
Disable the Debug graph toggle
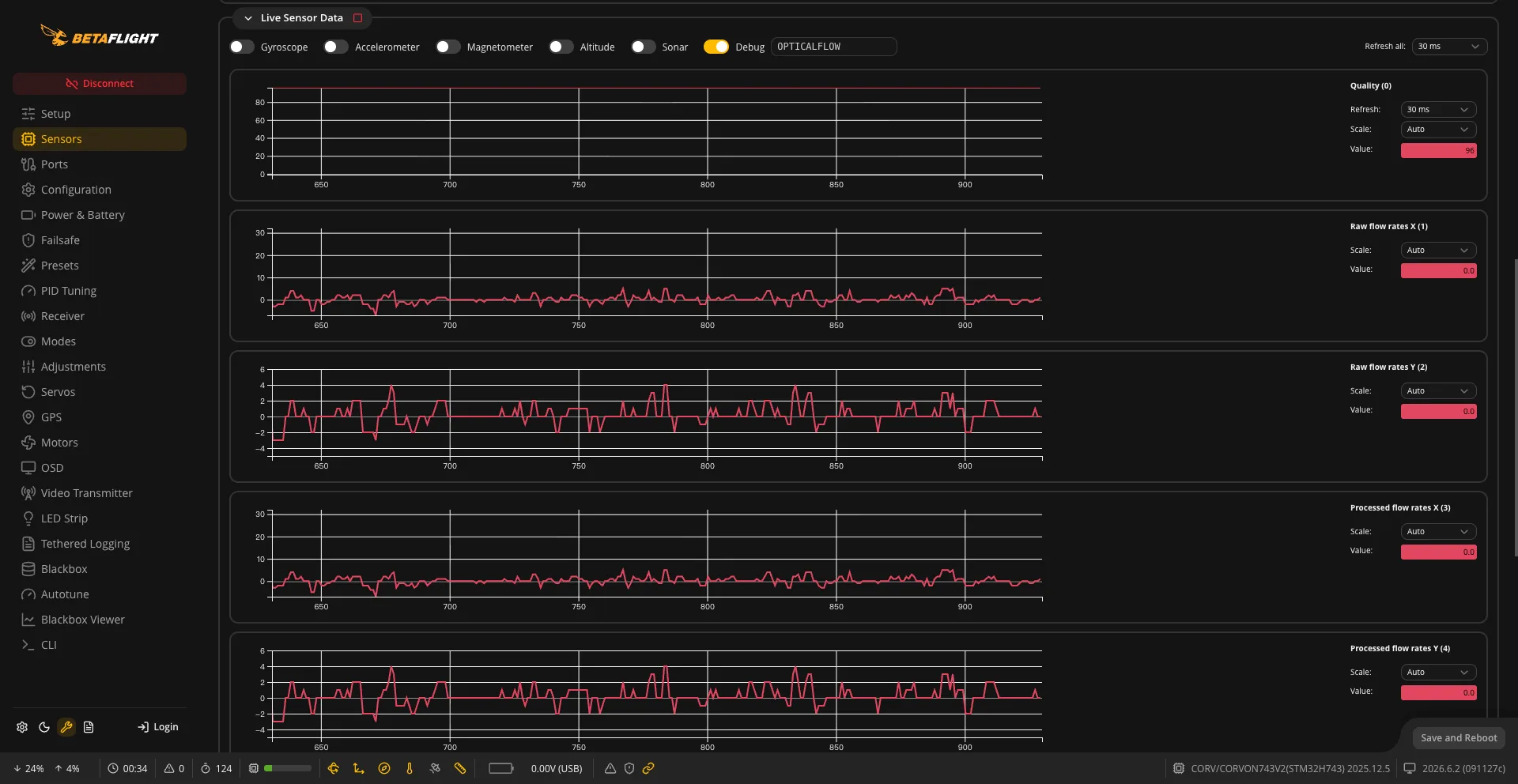pos(716,47)
